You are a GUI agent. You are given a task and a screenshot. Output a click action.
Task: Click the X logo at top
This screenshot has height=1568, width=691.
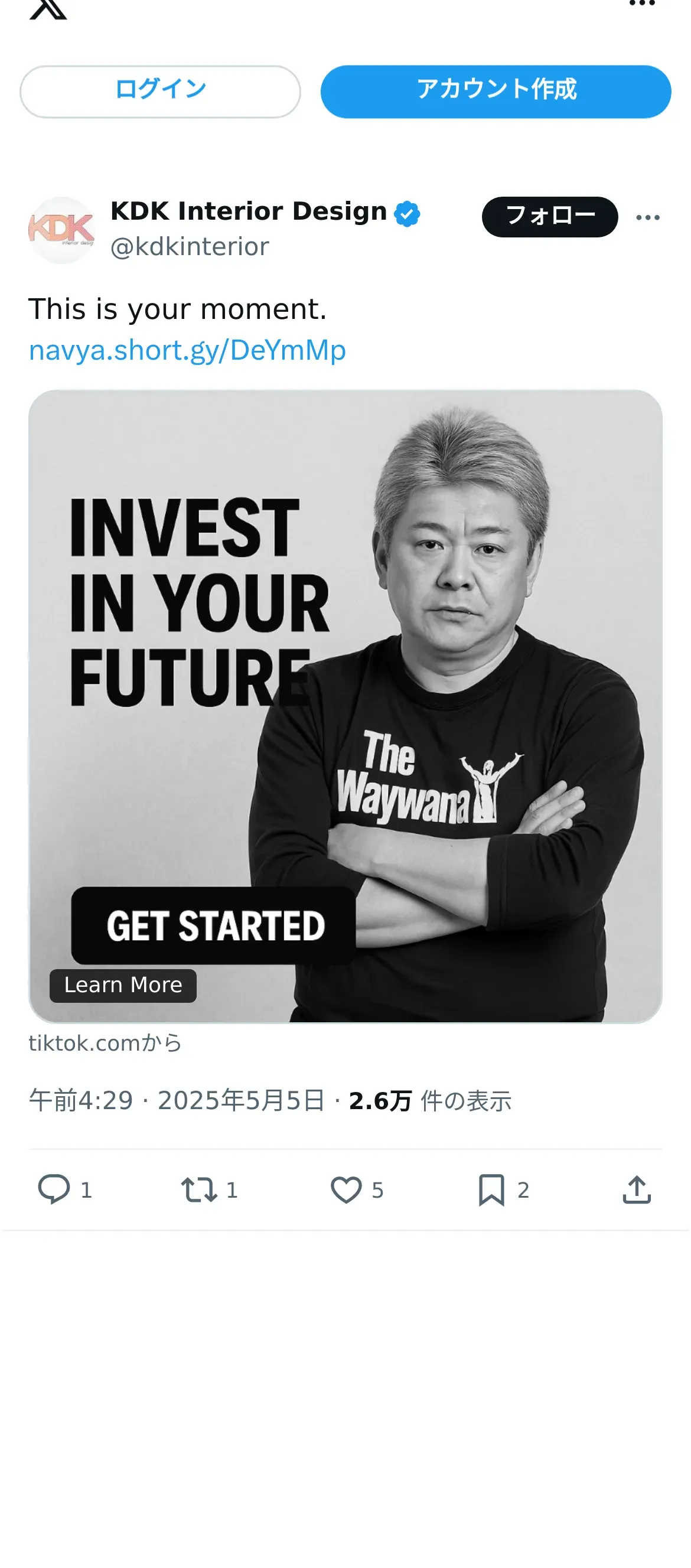(48, 8)
